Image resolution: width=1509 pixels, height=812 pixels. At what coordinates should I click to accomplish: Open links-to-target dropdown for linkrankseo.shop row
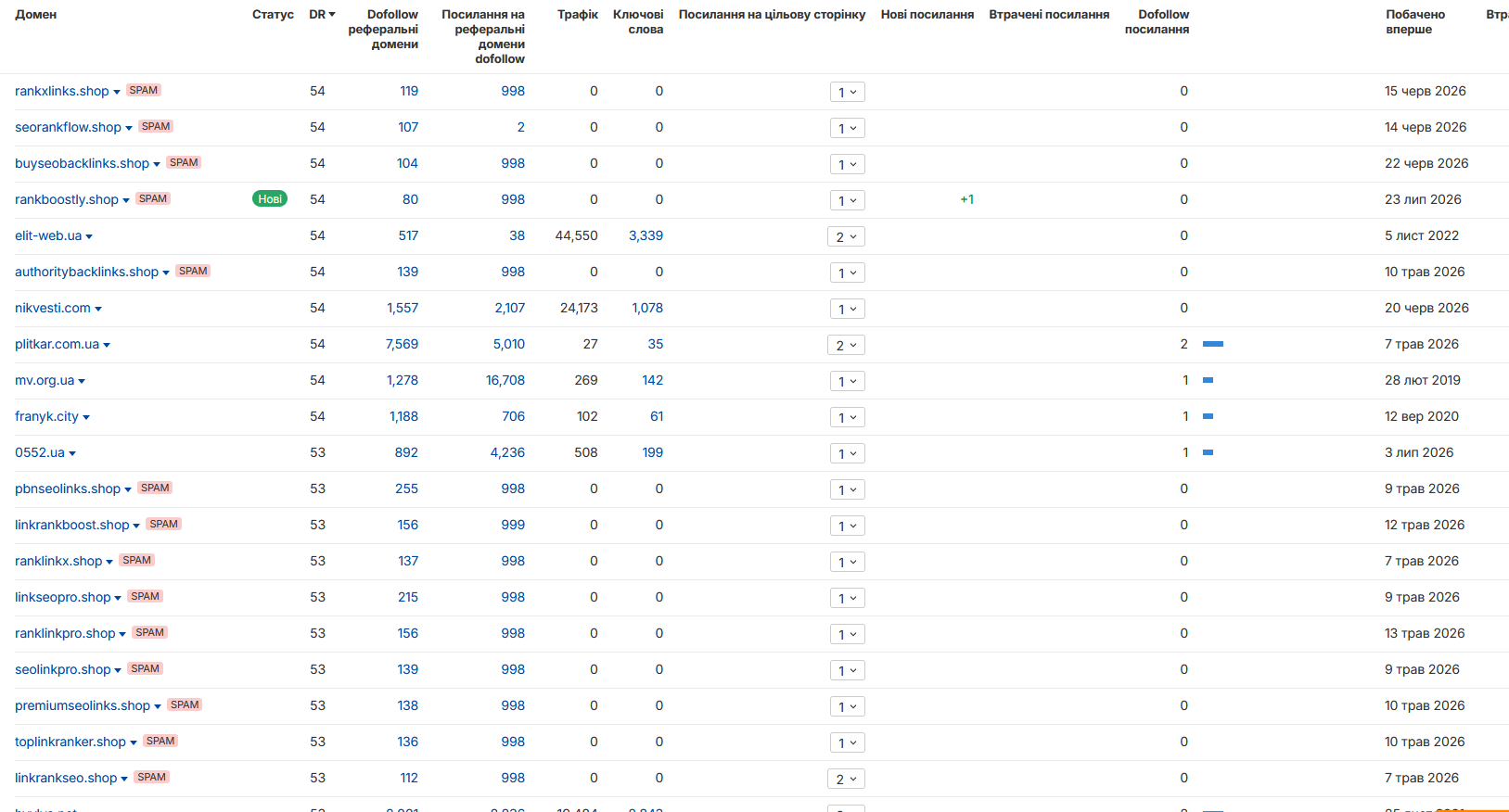point(846,779)
